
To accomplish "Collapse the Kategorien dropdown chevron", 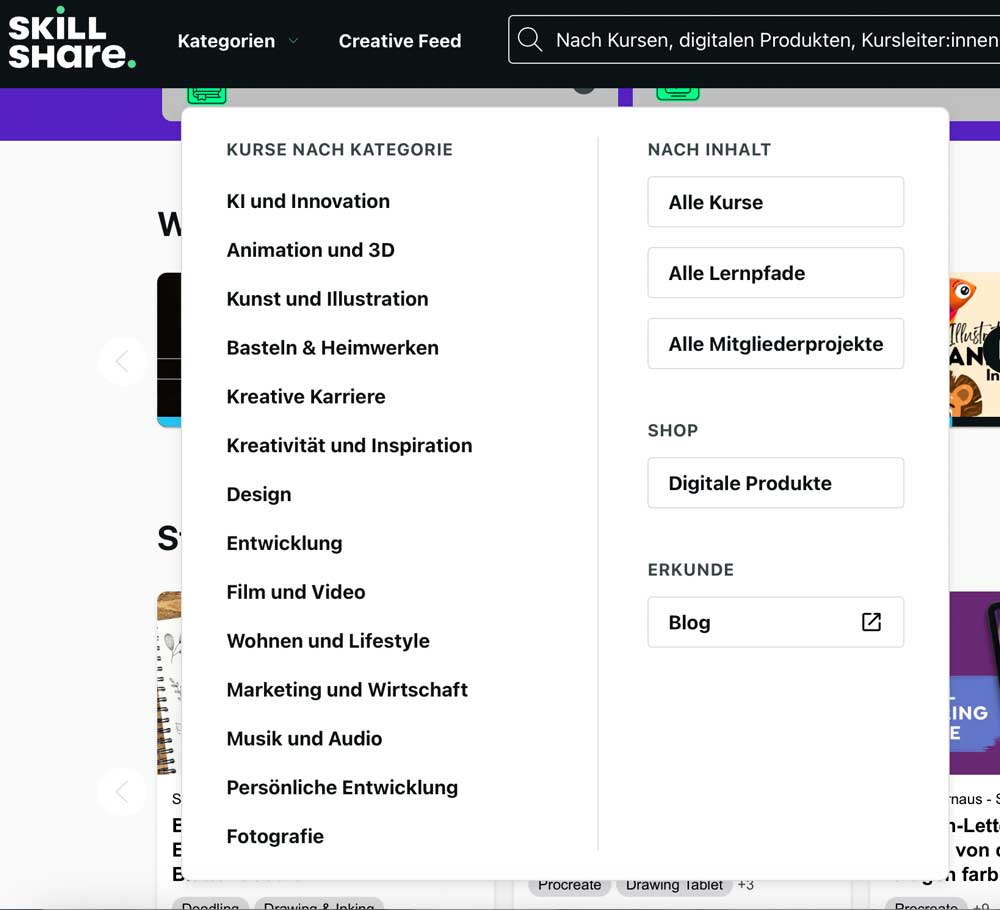I will pos(293,41).
